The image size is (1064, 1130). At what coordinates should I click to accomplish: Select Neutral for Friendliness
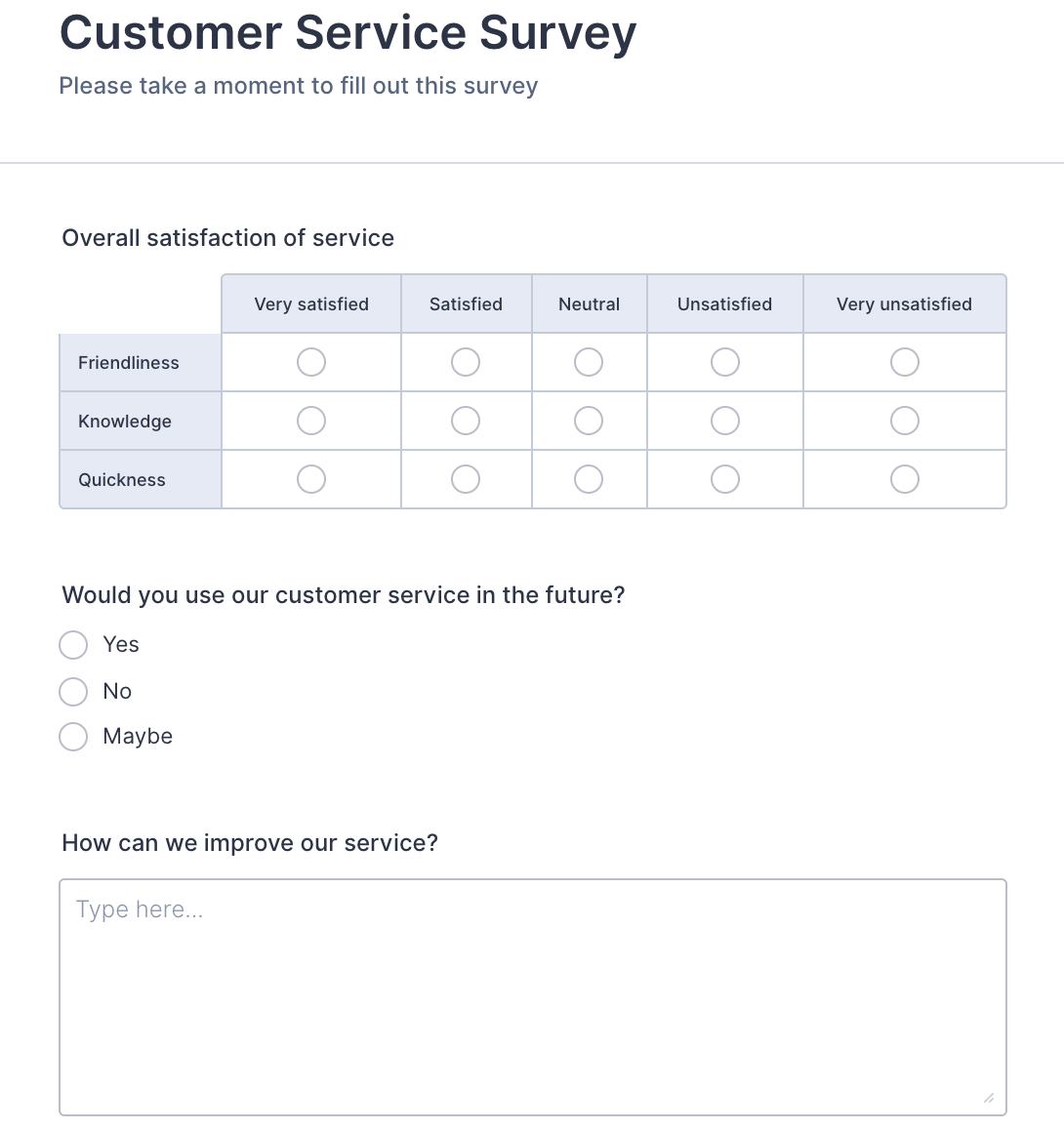(x=589, y=362)
